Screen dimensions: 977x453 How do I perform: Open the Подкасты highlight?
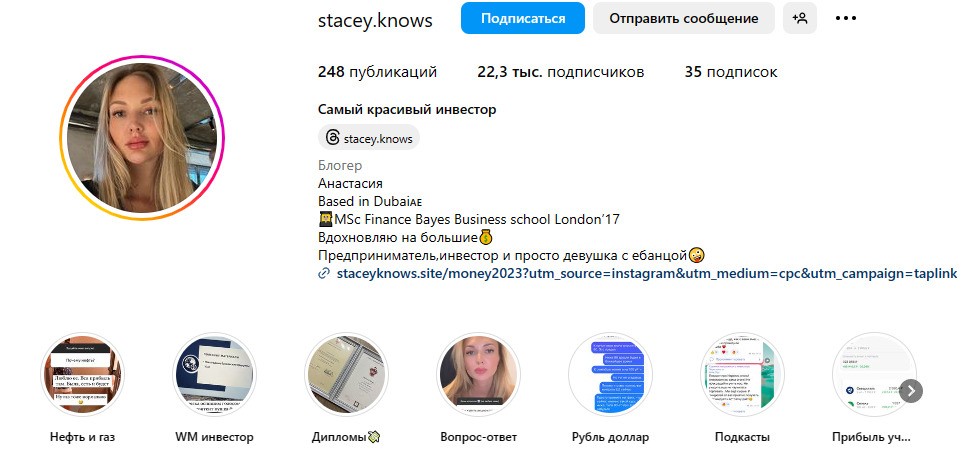[x=742, y=374]
